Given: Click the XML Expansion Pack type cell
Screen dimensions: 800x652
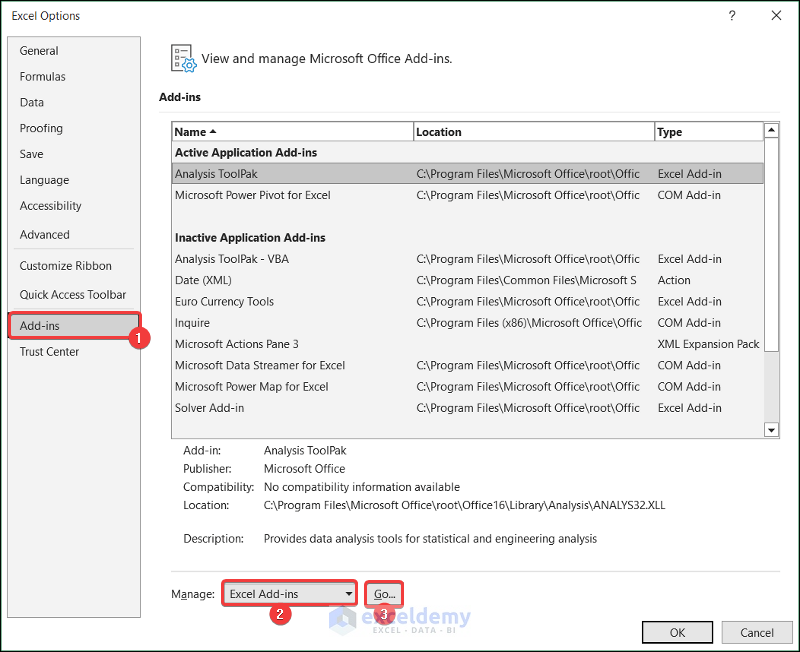Looking at the screenshot, I should click(708, 344).
